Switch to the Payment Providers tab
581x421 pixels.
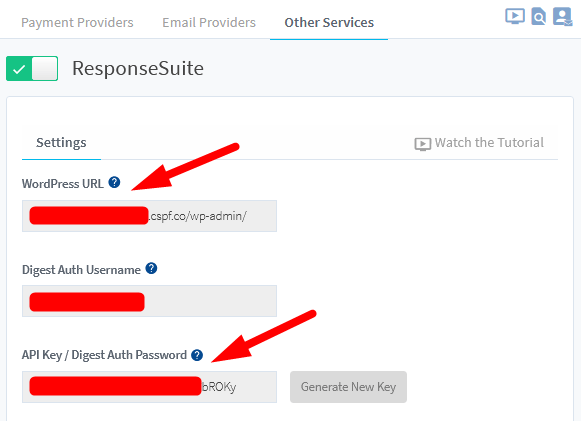point(77,23)
